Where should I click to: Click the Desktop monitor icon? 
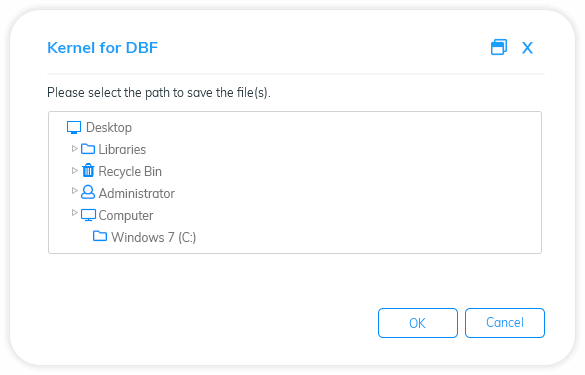pos(74,128)
